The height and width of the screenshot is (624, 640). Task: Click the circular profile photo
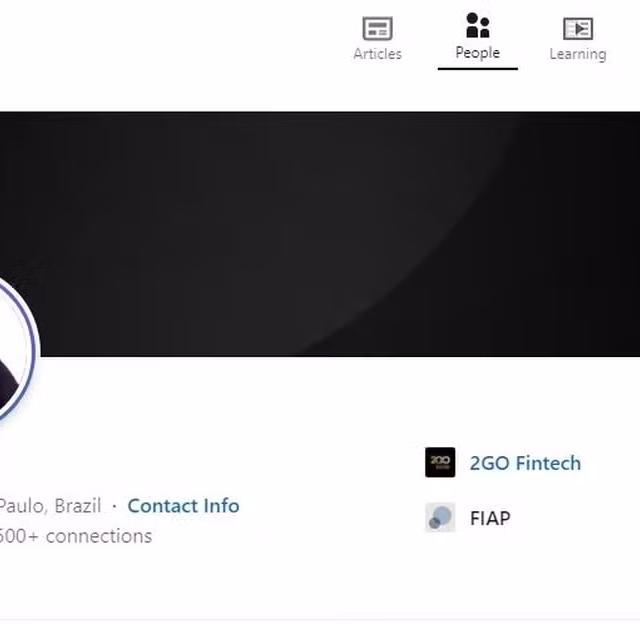click(12, 351)
